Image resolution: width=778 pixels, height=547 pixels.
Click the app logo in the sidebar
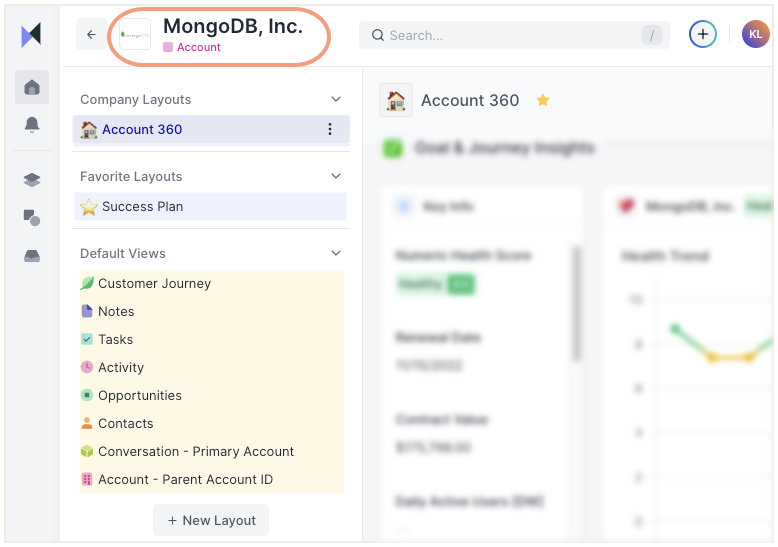coord(31,35)
